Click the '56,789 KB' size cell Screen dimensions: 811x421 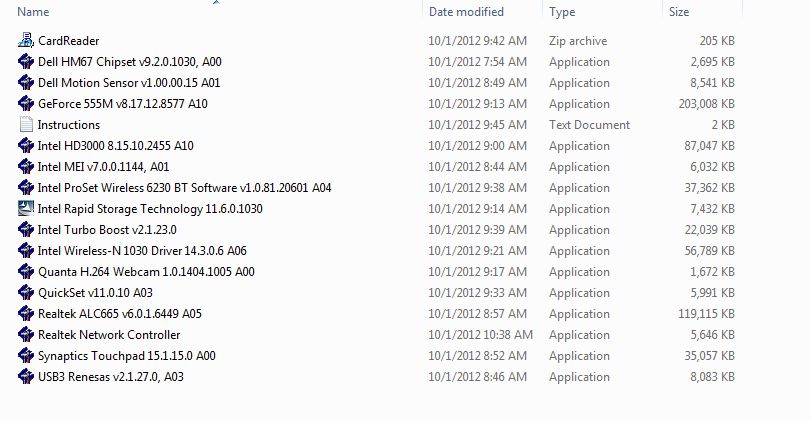coord(709,251)
